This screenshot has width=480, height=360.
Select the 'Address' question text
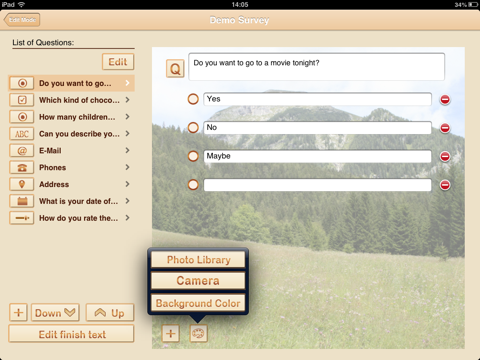[54, 184]
